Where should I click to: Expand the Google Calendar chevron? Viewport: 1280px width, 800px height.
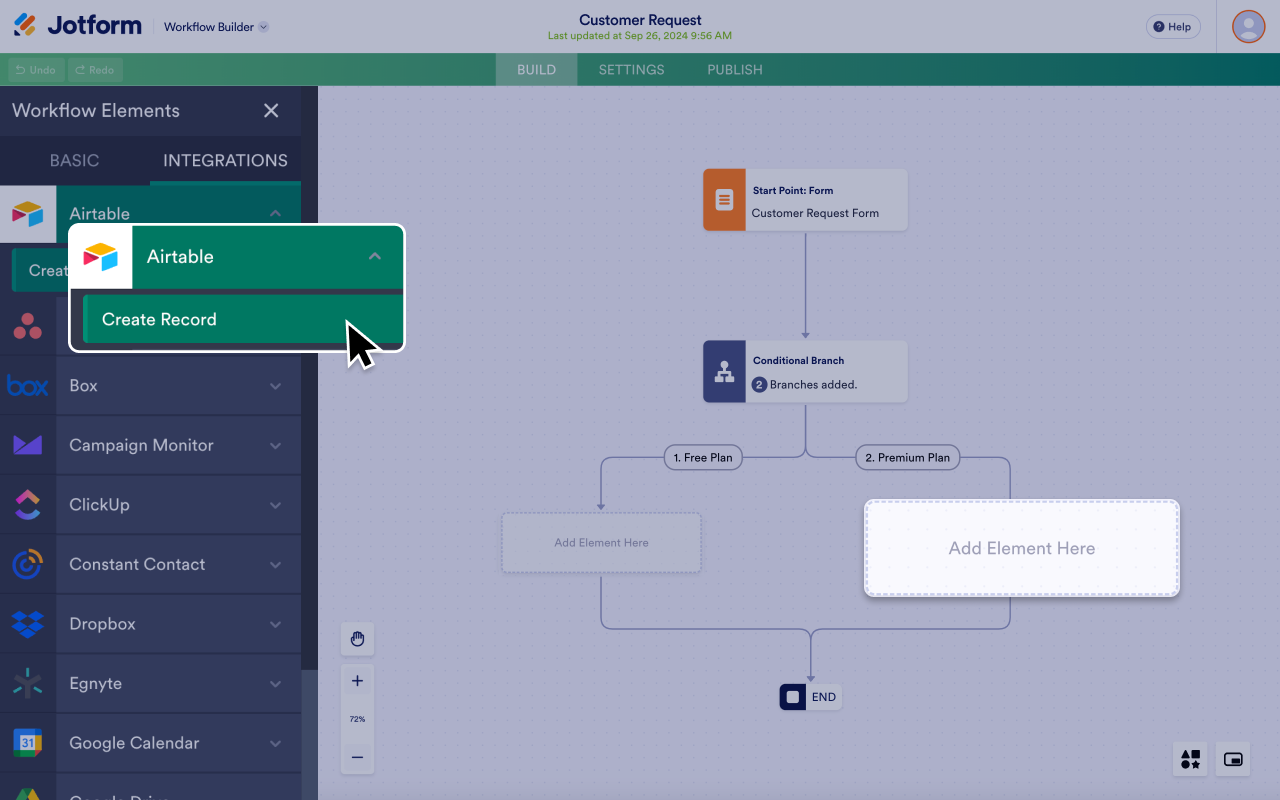pyautogui.click(x=275, y=743)
